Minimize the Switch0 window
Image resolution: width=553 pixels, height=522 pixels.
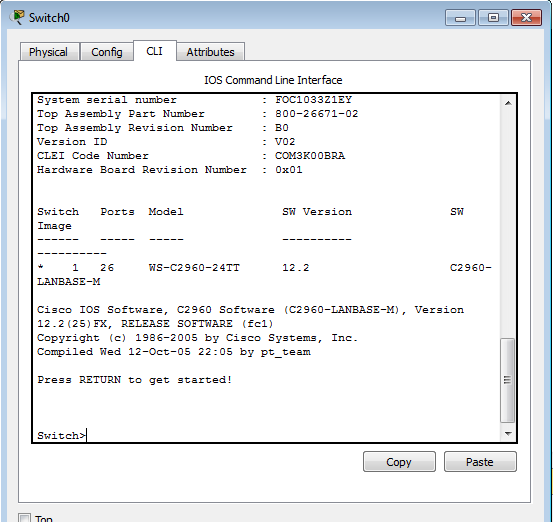point(460,18)
